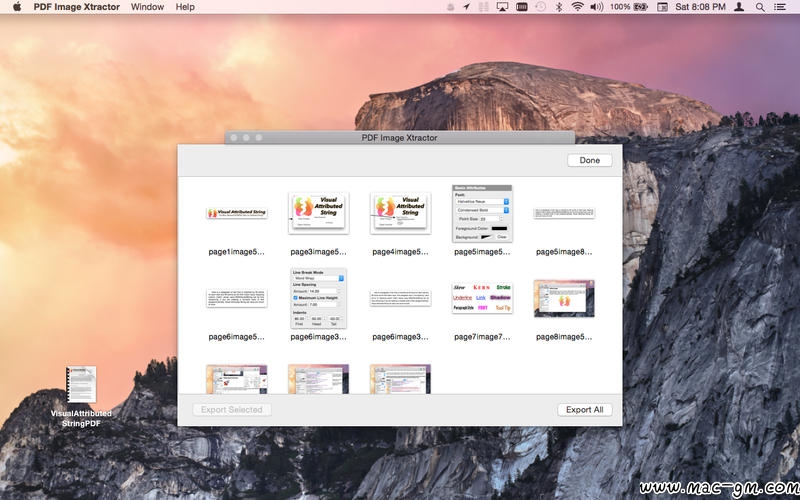This screenshot has height=500, width=800.
Task: Open the Wi-Fi status menu
Action: pyautogui.click(x=577, y=7)
